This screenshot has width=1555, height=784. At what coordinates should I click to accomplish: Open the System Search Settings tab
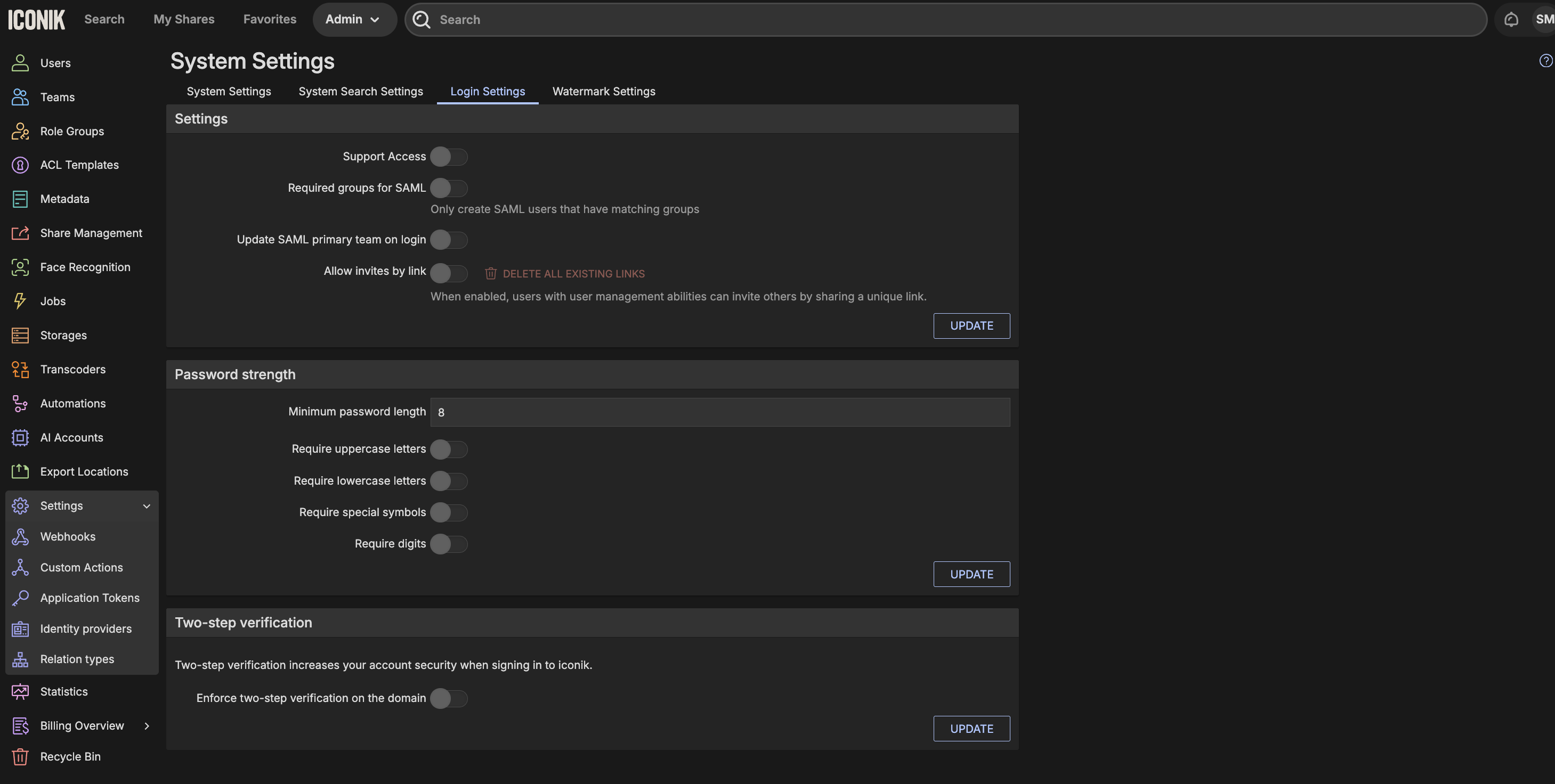360,91
